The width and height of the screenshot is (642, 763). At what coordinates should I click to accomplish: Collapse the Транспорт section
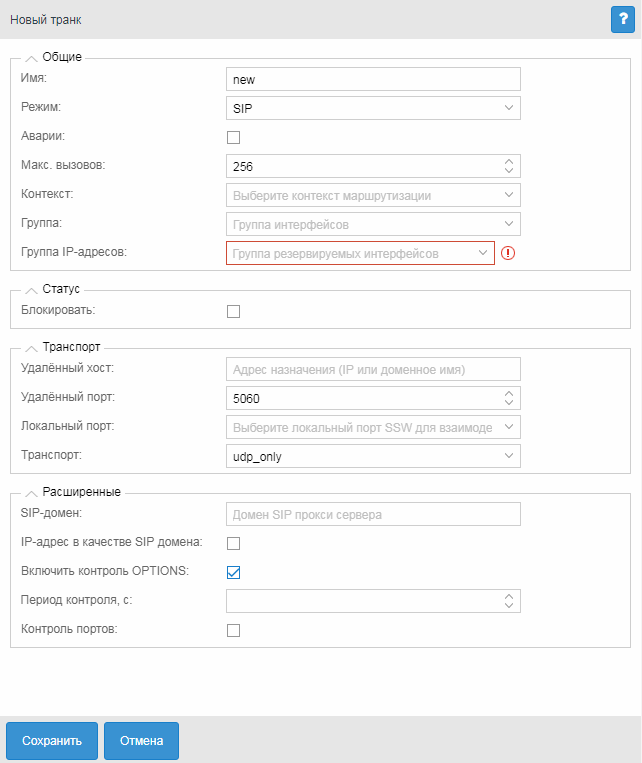(30, 347)
